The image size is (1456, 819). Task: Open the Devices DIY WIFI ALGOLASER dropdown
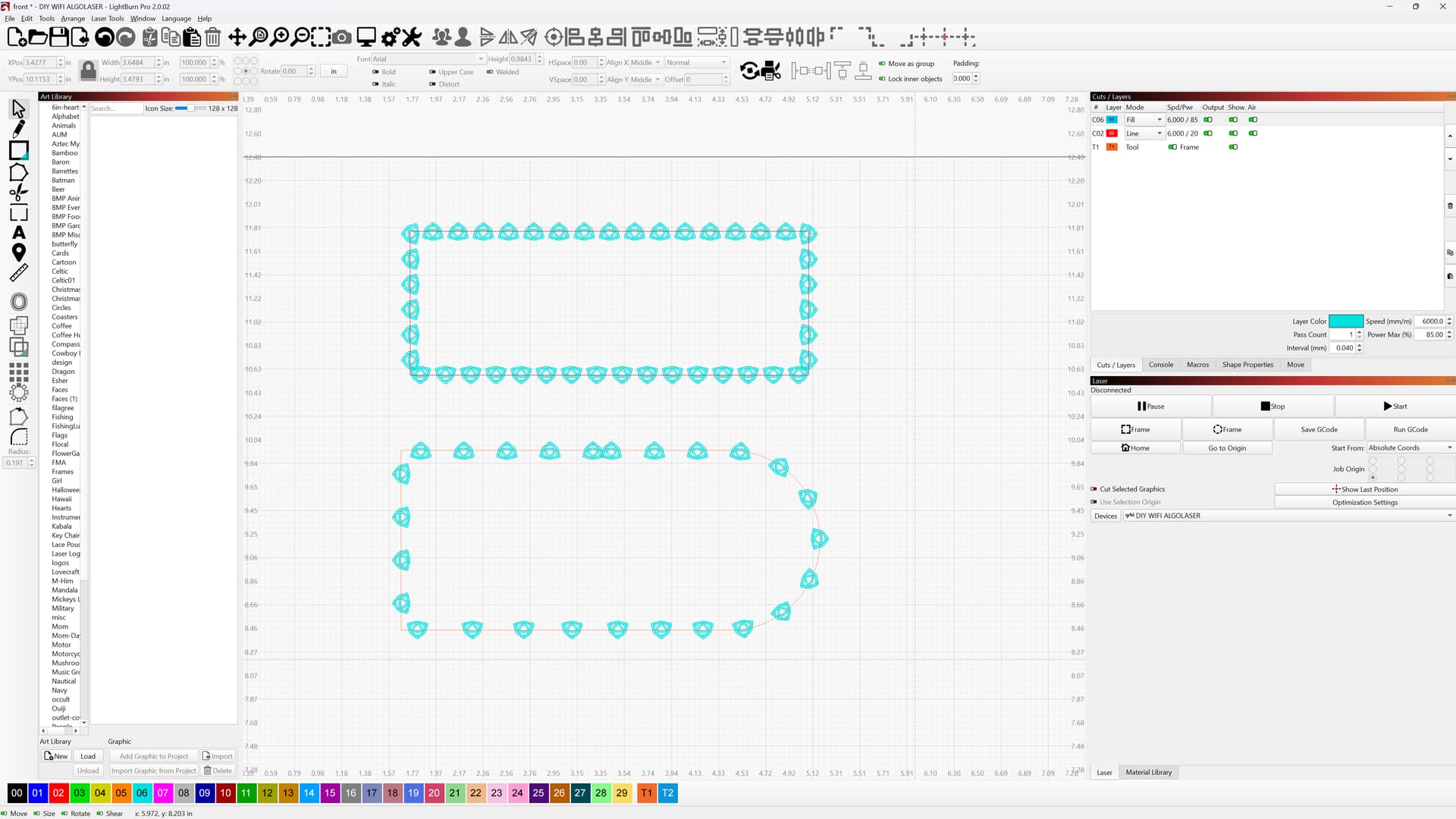click(x=1288, y=516)
